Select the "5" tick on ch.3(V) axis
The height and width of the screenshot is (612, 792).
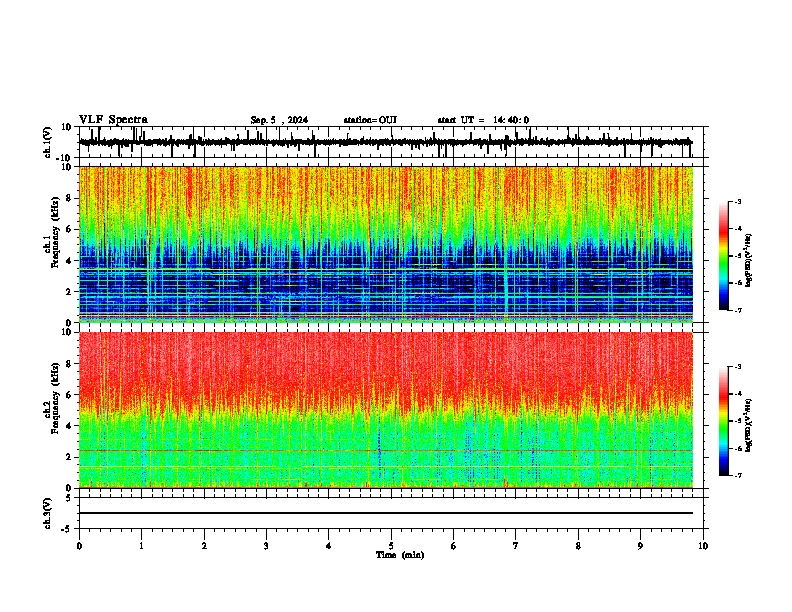coord(69,498)
